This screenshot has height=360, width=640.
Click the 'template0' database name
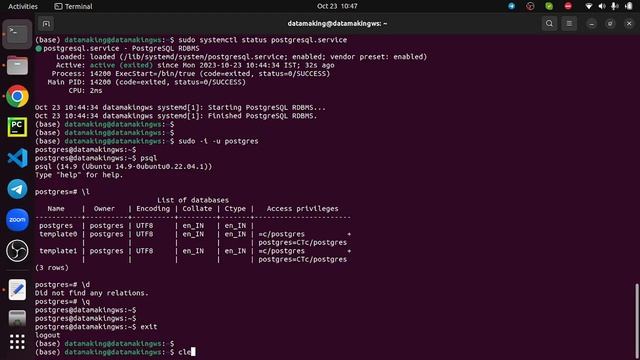pyautogui.click(x=58, y=234)
